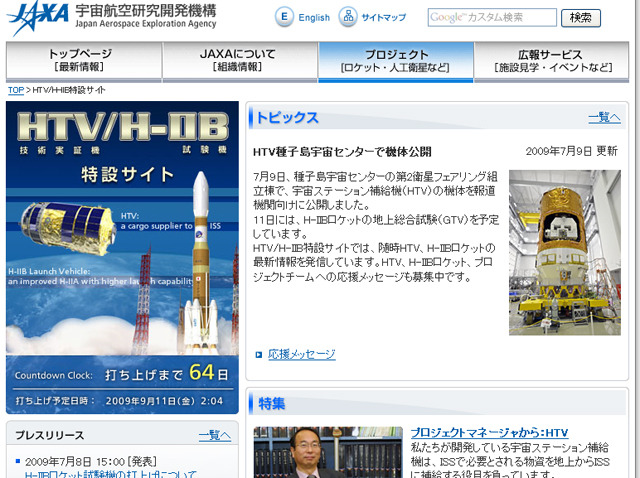
Task: Click the 特集 section heading
Action: [x=271, y=404]
